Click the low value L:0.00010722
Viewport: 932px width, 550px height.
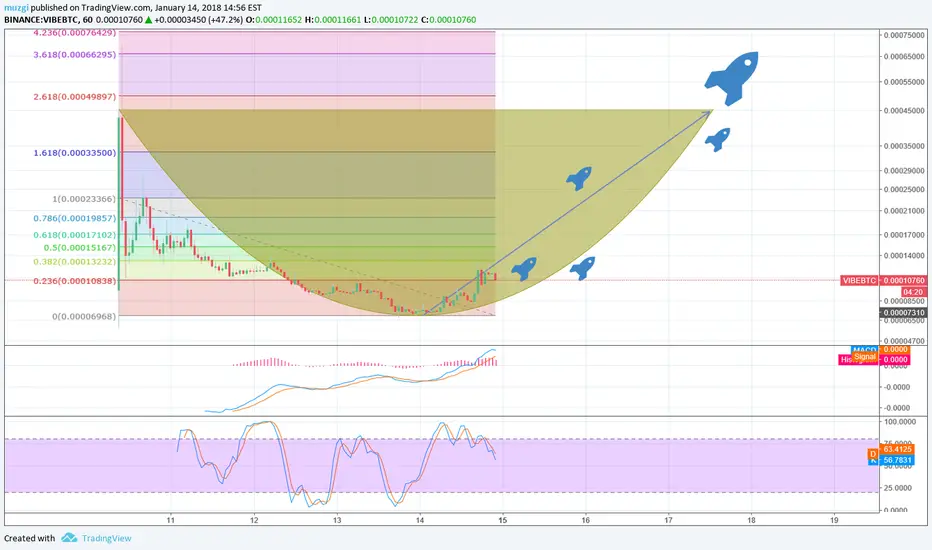[x=391, y=20]
